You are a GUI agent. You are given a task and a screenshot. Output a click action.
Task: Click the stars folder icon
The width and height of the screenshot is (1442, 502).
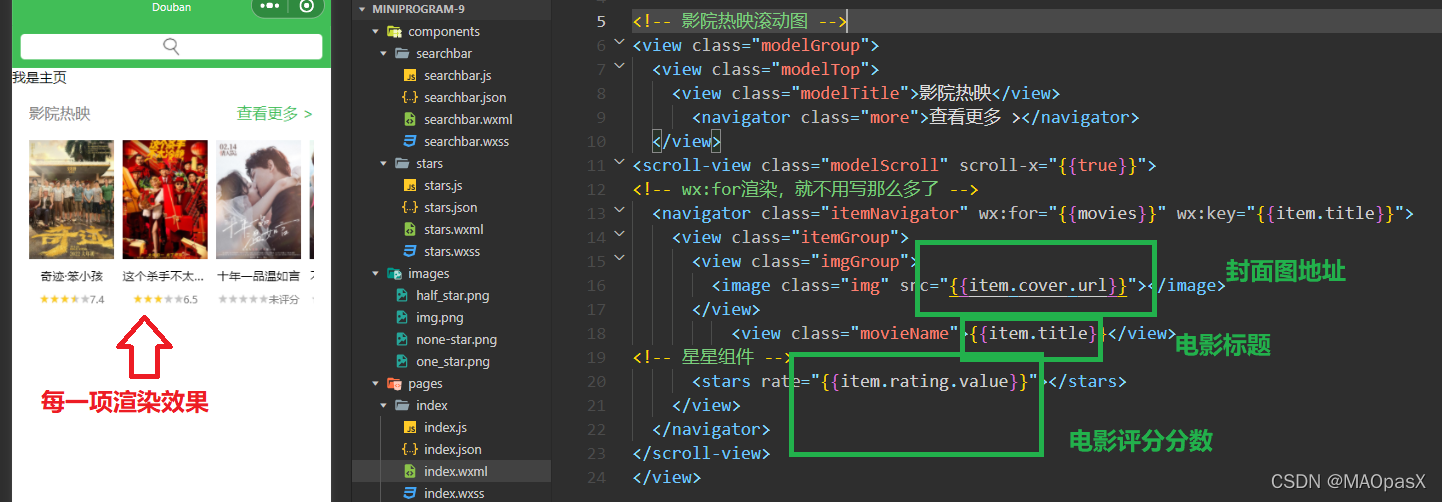[x=402, y=163]
